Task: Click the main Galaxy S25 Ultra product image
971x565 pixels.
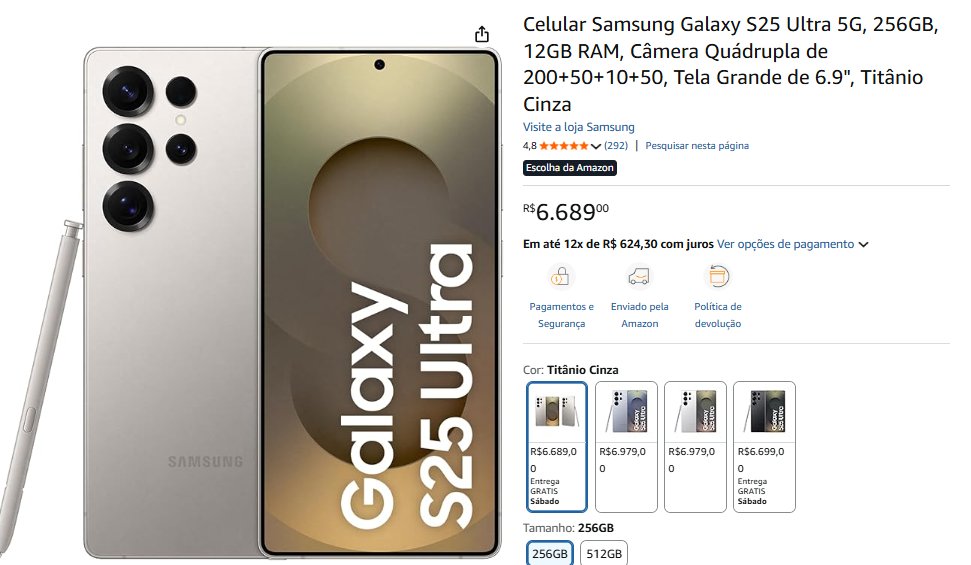Action: pos(290,300)
